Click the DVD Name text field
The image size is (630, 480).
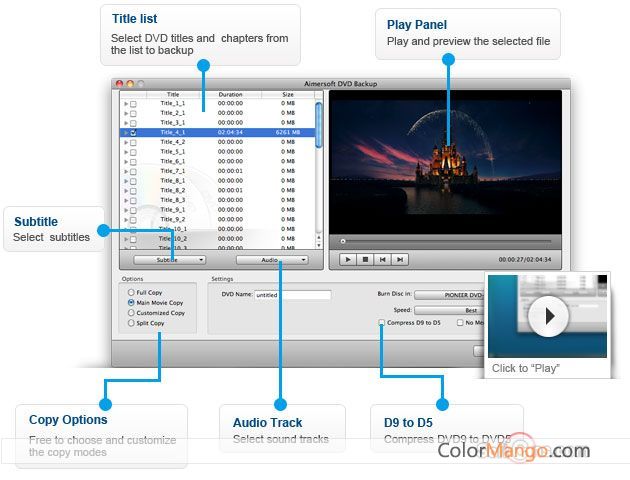[292, 295]
